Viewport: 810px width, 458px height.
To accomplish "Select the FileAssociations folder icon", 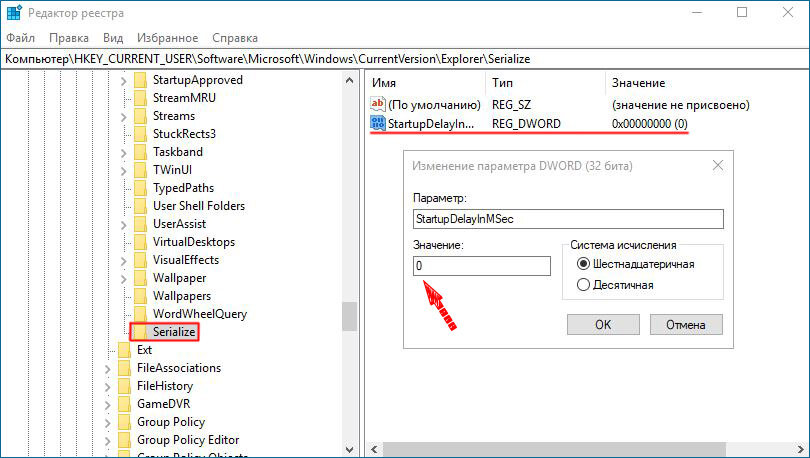I will (124, 368).
